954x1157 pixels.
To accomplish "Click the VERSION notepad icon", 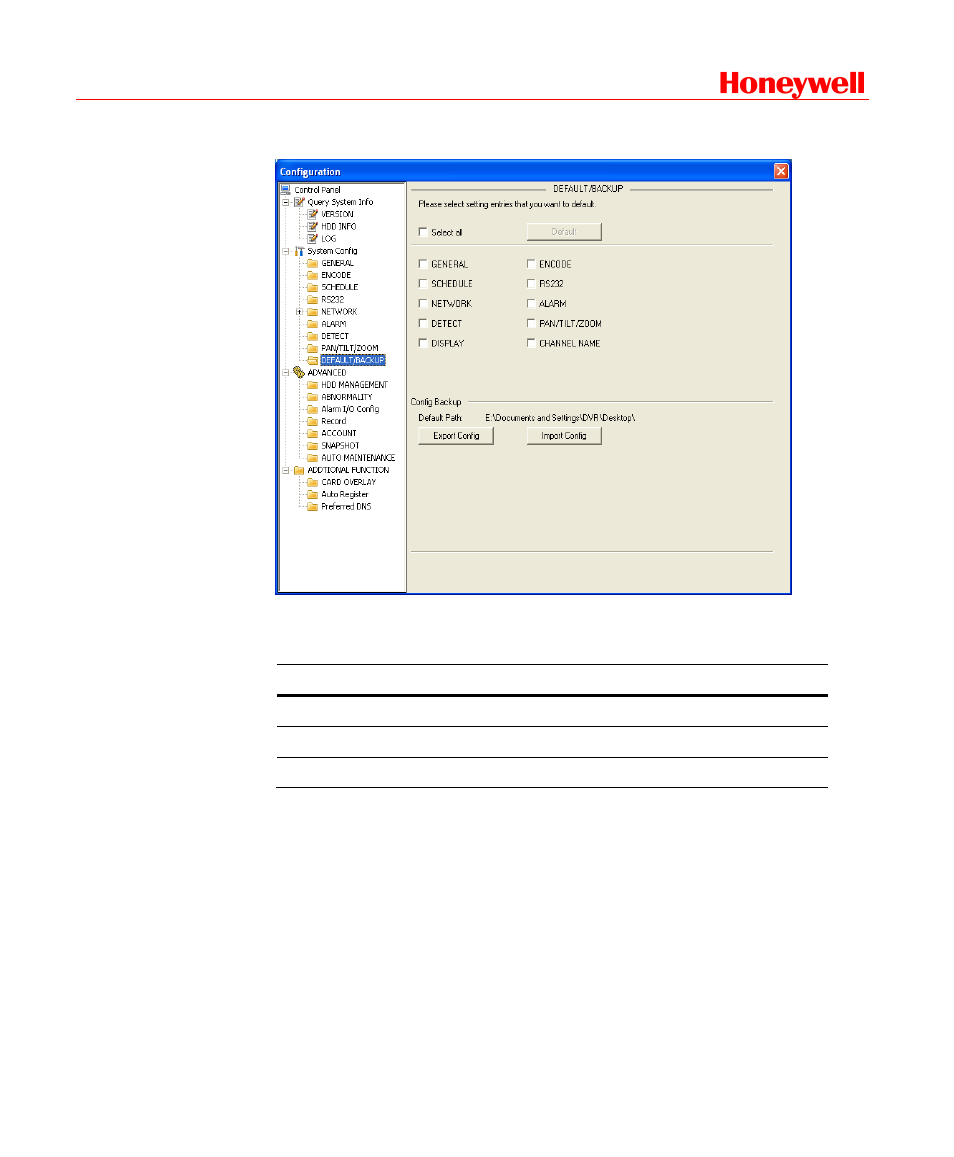I will pyautogui.click(x=313, y=214).
